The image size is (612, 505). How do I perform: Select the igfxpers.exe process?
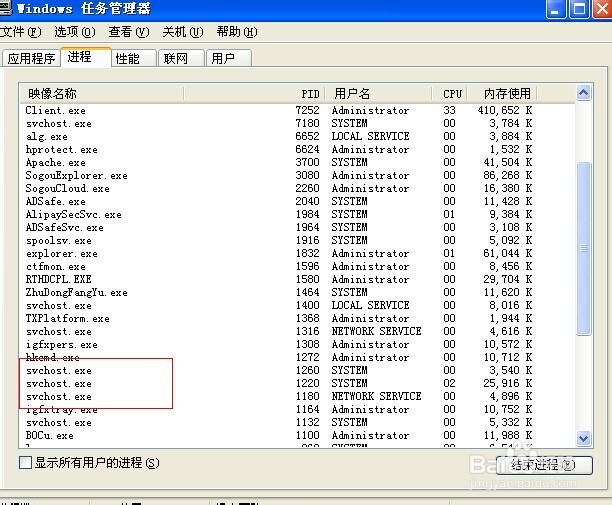coord(297,344)
